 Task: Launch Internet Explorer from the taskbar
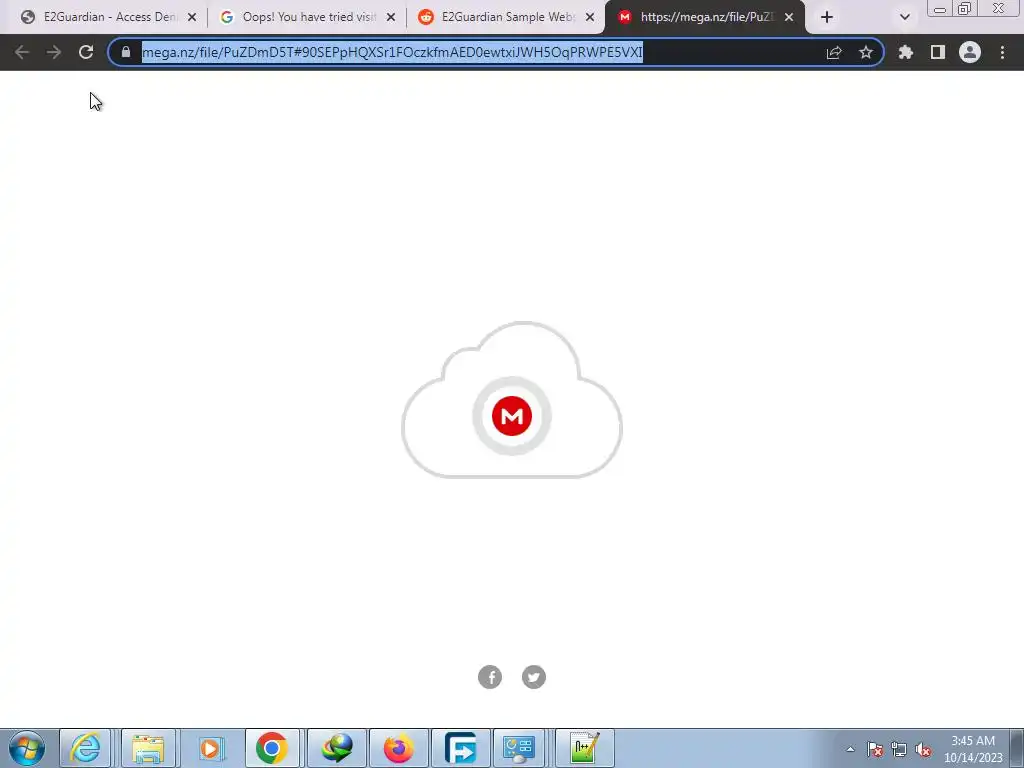86,748
